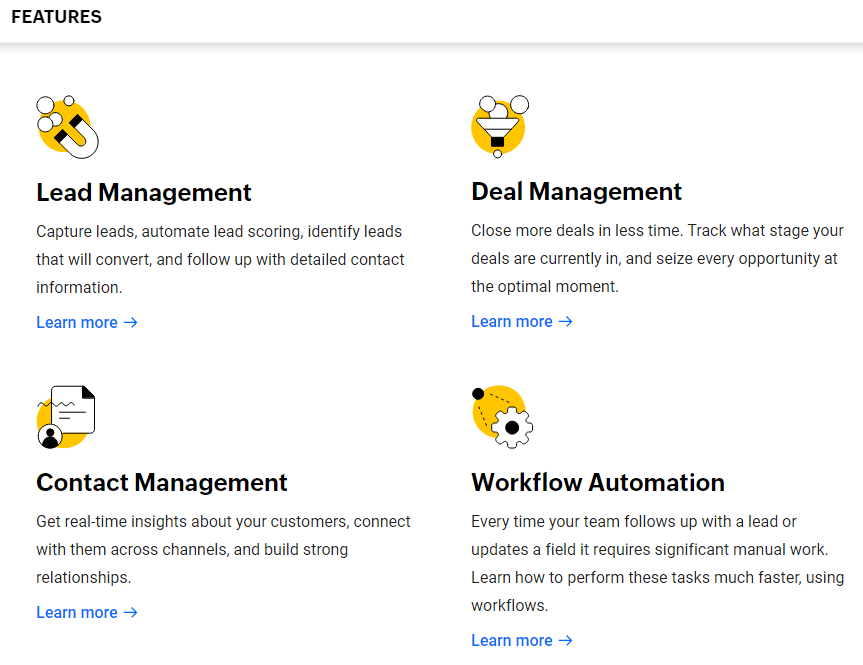The height and width of the screenshot is (665, 863).
Task: Click the arrow after Workflow Automation's Learn more
Action: coord(566,641)
